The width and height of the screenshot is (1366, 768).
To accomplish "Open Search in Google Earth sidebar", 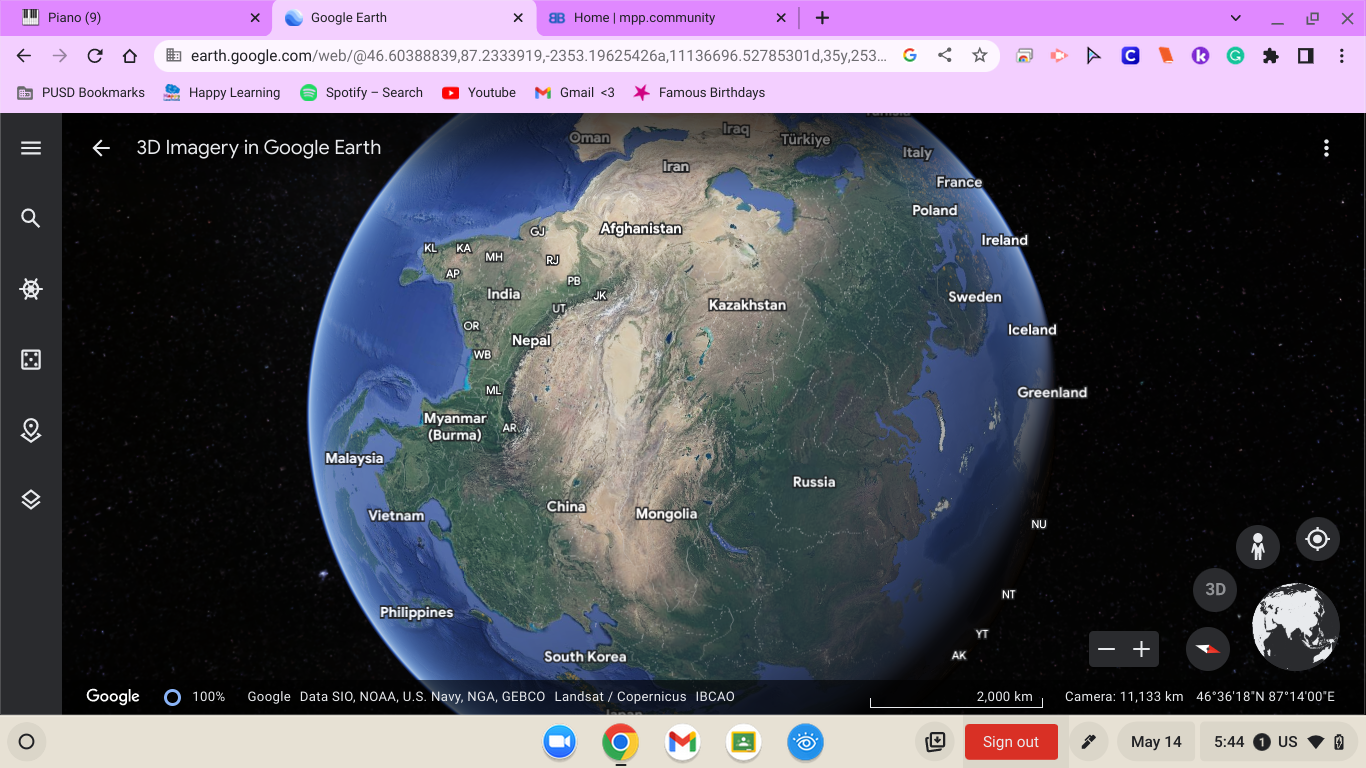I will (x=31, y=218).
